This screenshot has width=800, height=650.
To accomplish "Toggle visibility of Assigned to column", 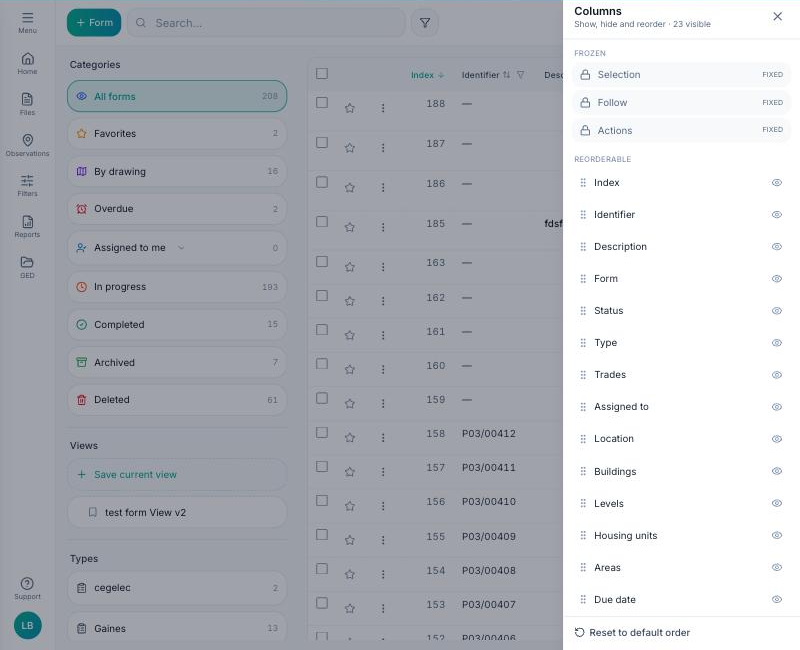I will pyautogui.click(x=777, y=407).
